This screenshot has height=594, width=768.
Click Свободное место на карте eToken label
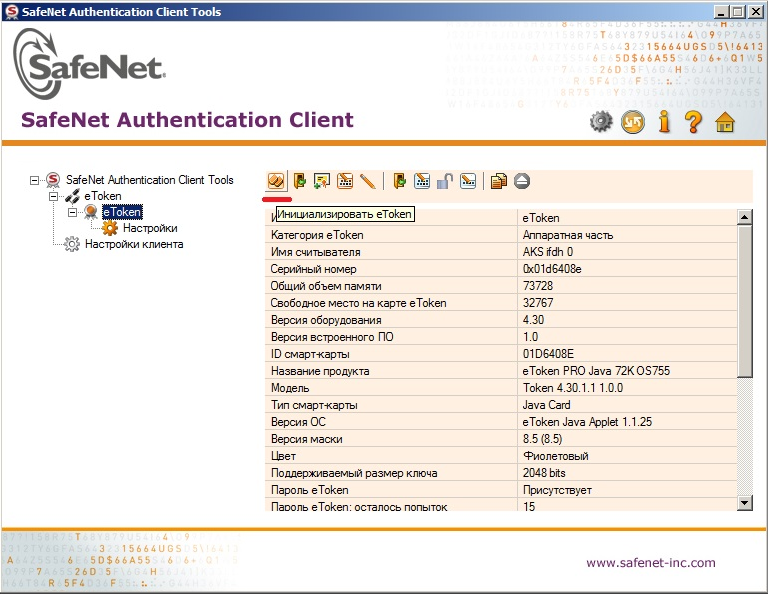pyautogui.click(x=359, y=303)
